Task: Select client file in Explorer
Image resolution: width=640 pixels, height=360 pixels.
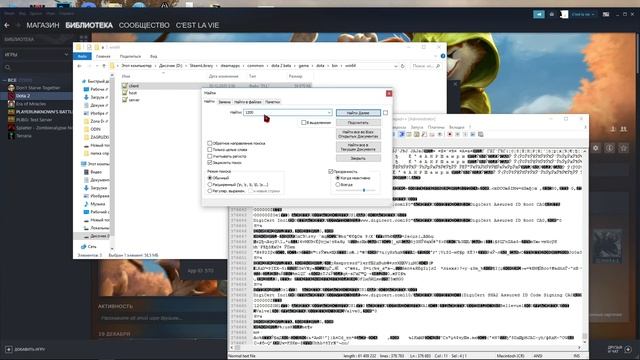Action: 133,86
